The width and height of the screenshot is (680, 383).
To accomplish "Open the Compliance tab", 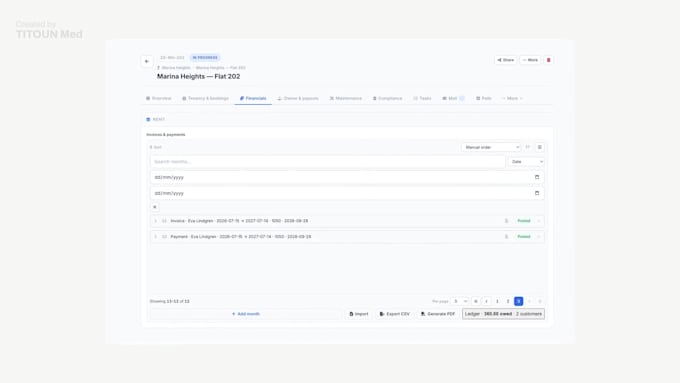I will [x=388, y=98].
